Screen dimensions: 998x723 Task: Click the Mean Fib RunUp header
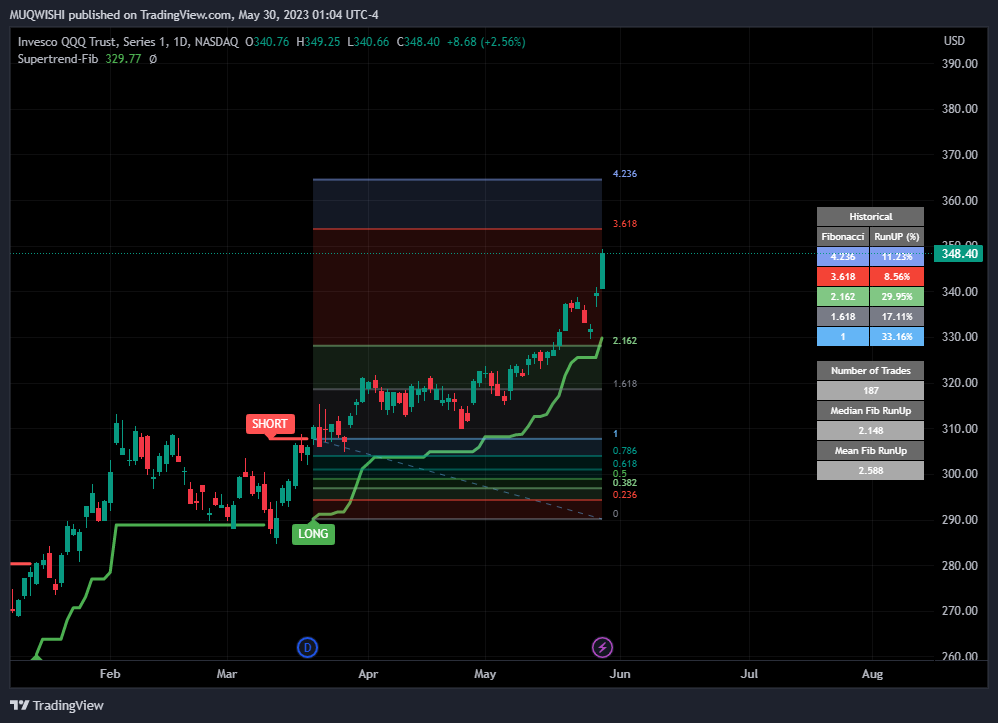click(x=870, y=451)
